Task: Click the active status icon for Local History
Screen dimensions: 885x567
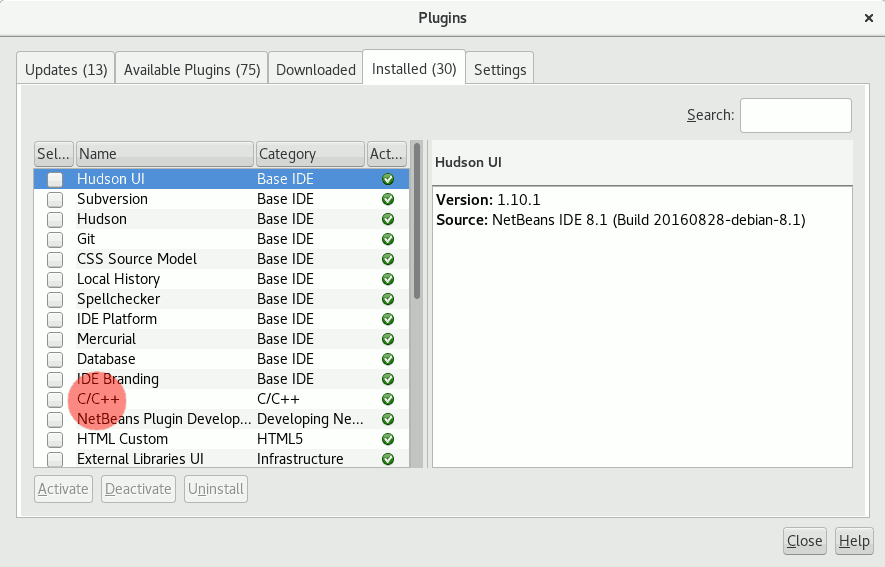Action: pyautogui.click(x=388, y=279)
